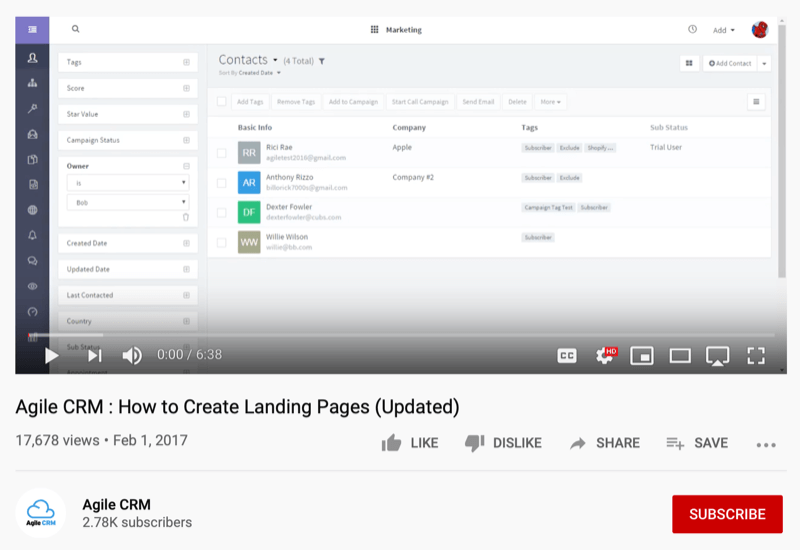
Task: Click the contacts filter funnel icon
Action: pyautogui.click(x=322, y=61)
